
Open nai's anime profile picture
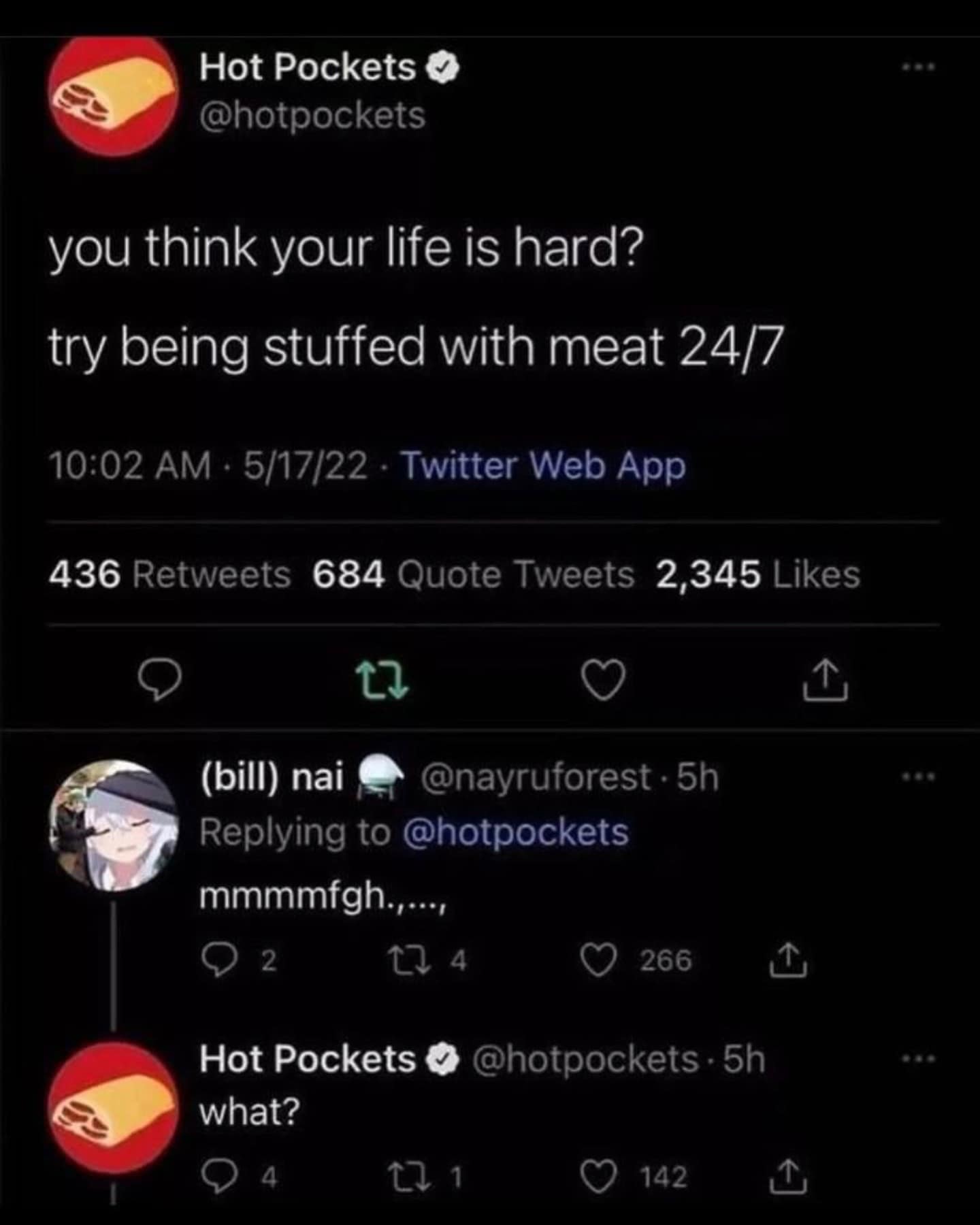pyautogui.click(x=114, y=825)
